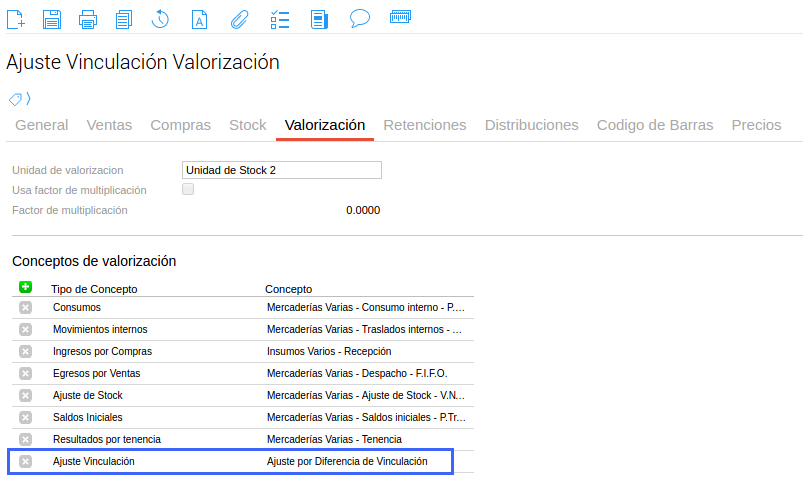The image size is (803, 489).
Task: Click concept Mercaderías Varias - Despacho - F.I.F.O.
Action: [x=357, y=373]
